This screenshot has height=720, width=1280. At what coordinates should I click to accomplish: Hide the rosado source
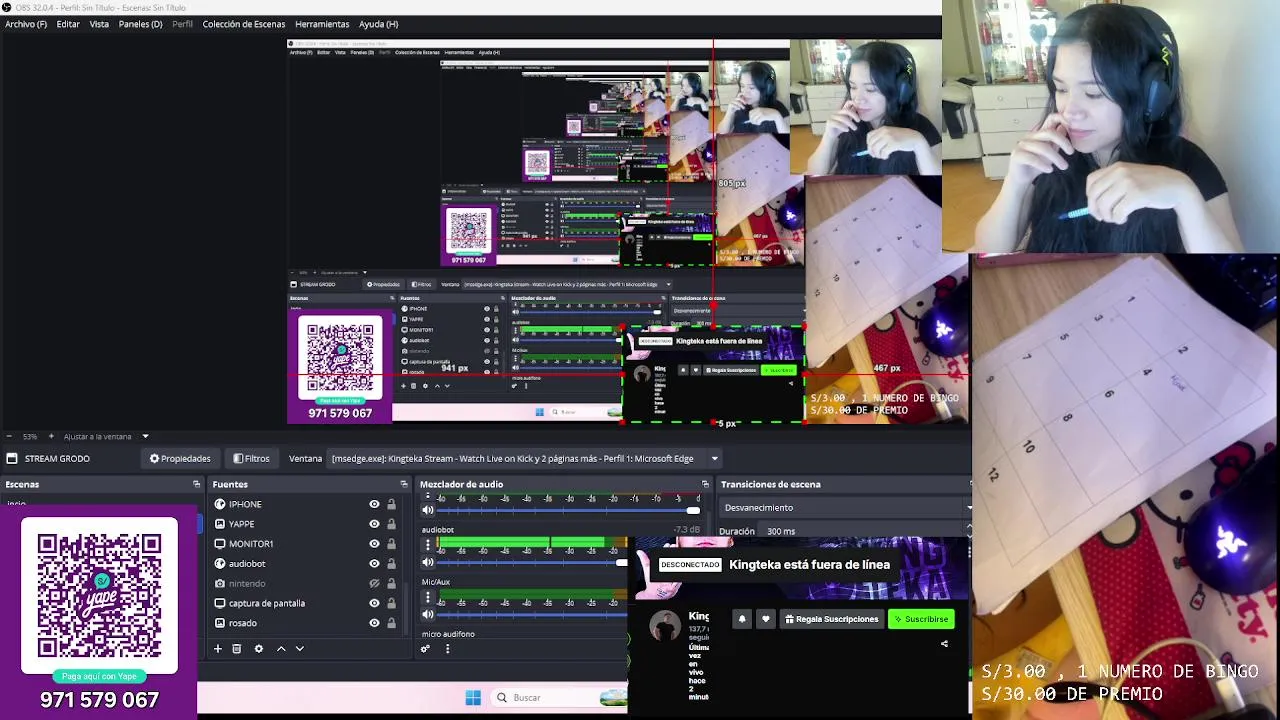tap(374, 623)
